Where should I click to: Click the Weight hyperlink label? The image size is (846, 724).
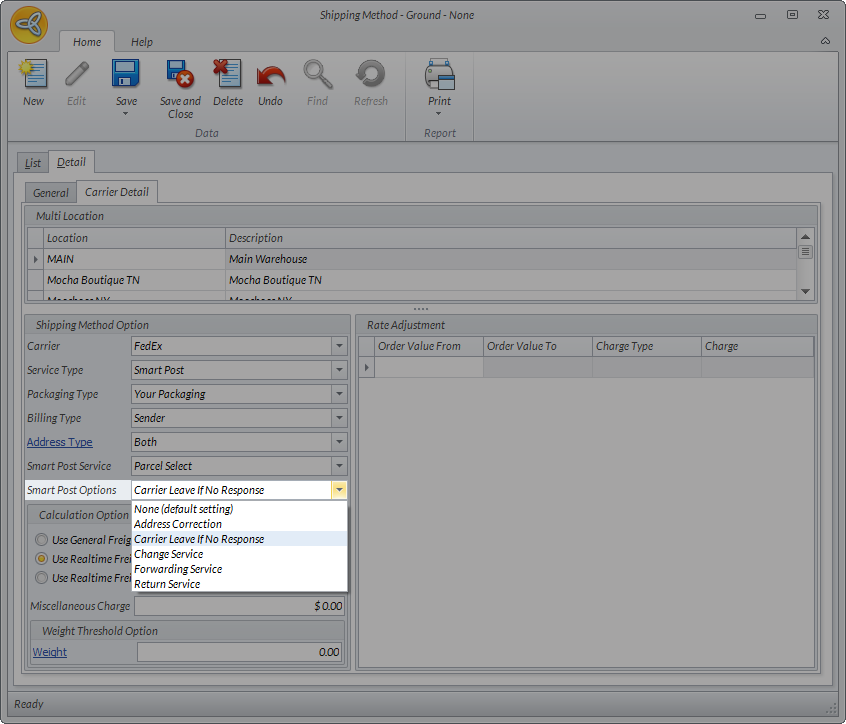point(50,652)
